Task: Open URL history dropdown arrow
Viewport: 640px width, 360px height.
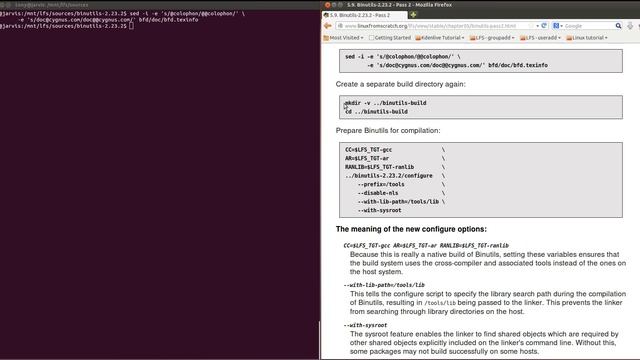Action: point(538,26)
